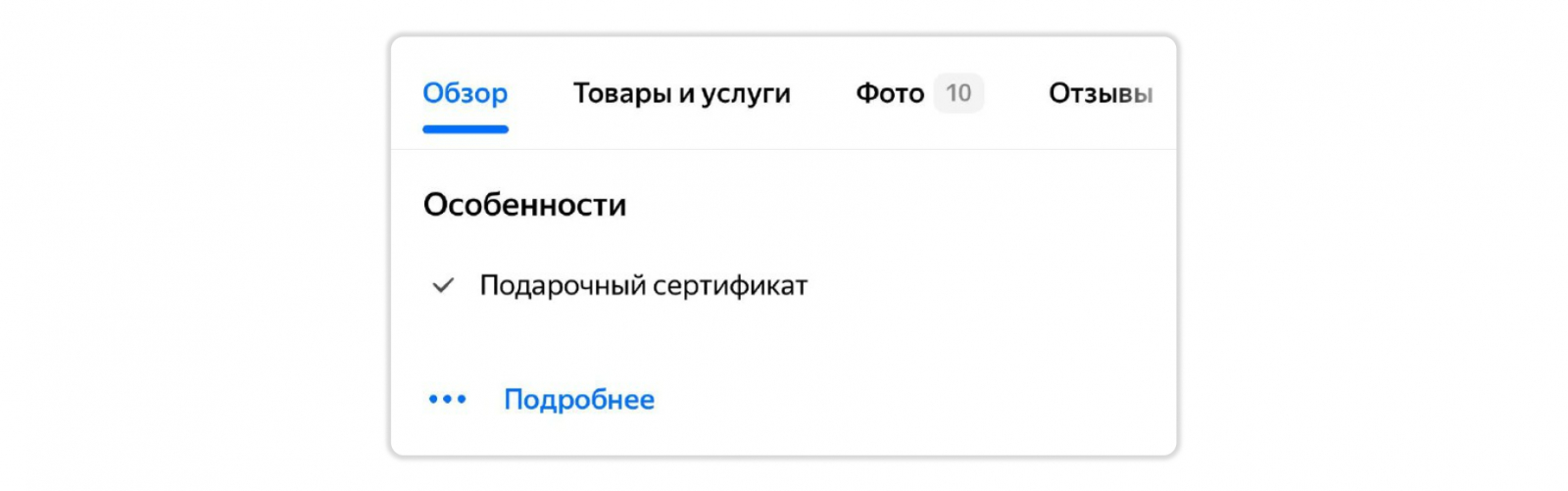Click the three-dots icon beside Подробнее
1568x491 pixels.
coord(448,399)
